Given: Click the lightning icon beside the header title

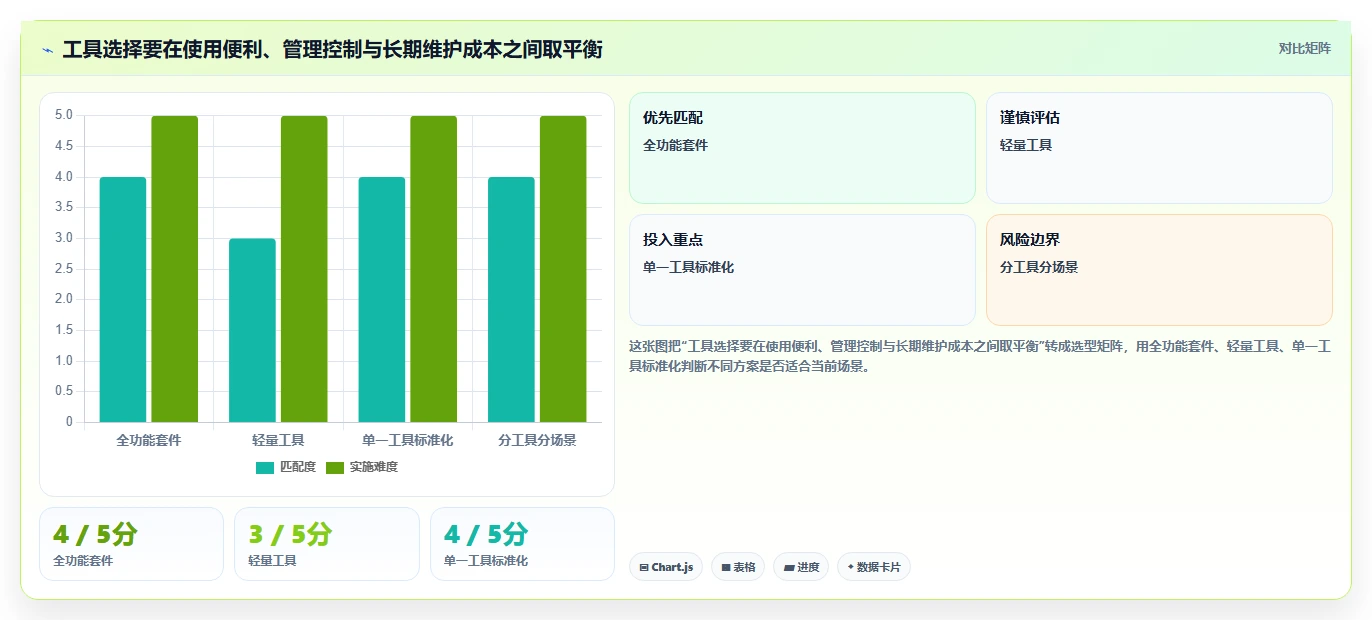Looking at the screenshot, I should coord(47,50).
